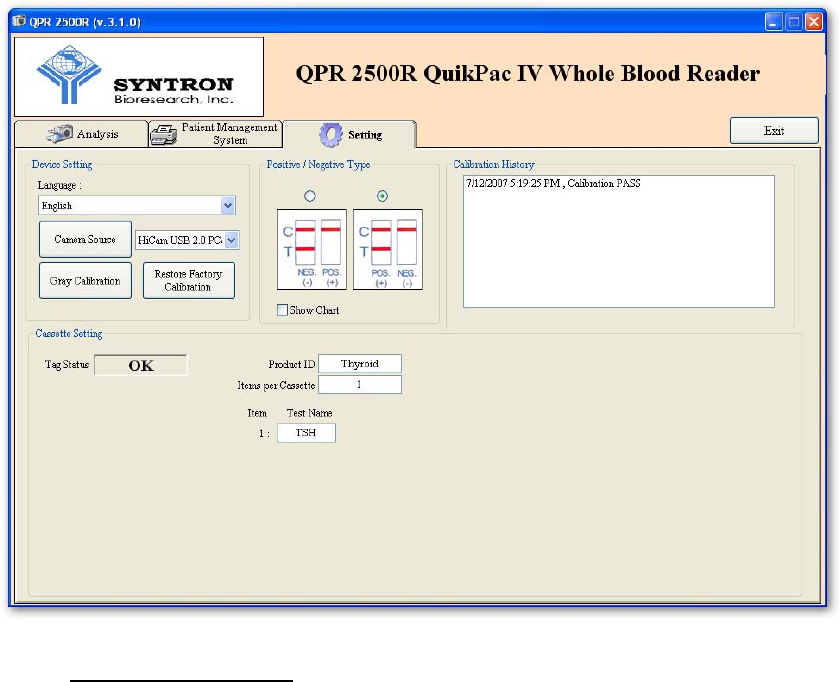Screen dimensions: 839x682
Task: Select the POS/NEG type radio button
Action: 382,196
